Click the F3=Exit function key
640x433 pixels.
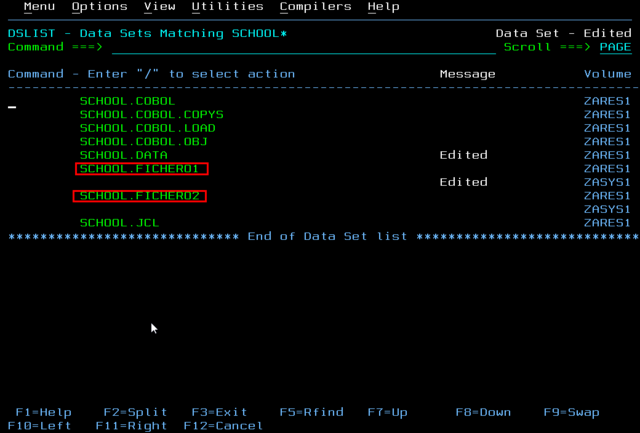point(219,412)
